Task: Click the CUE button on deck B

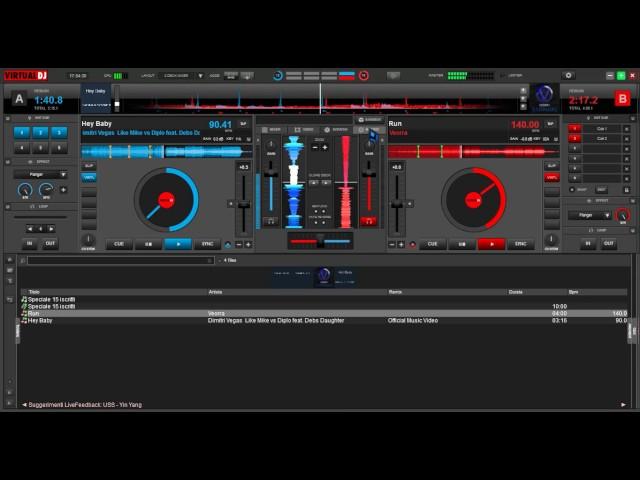Action: tap(432, 244)
